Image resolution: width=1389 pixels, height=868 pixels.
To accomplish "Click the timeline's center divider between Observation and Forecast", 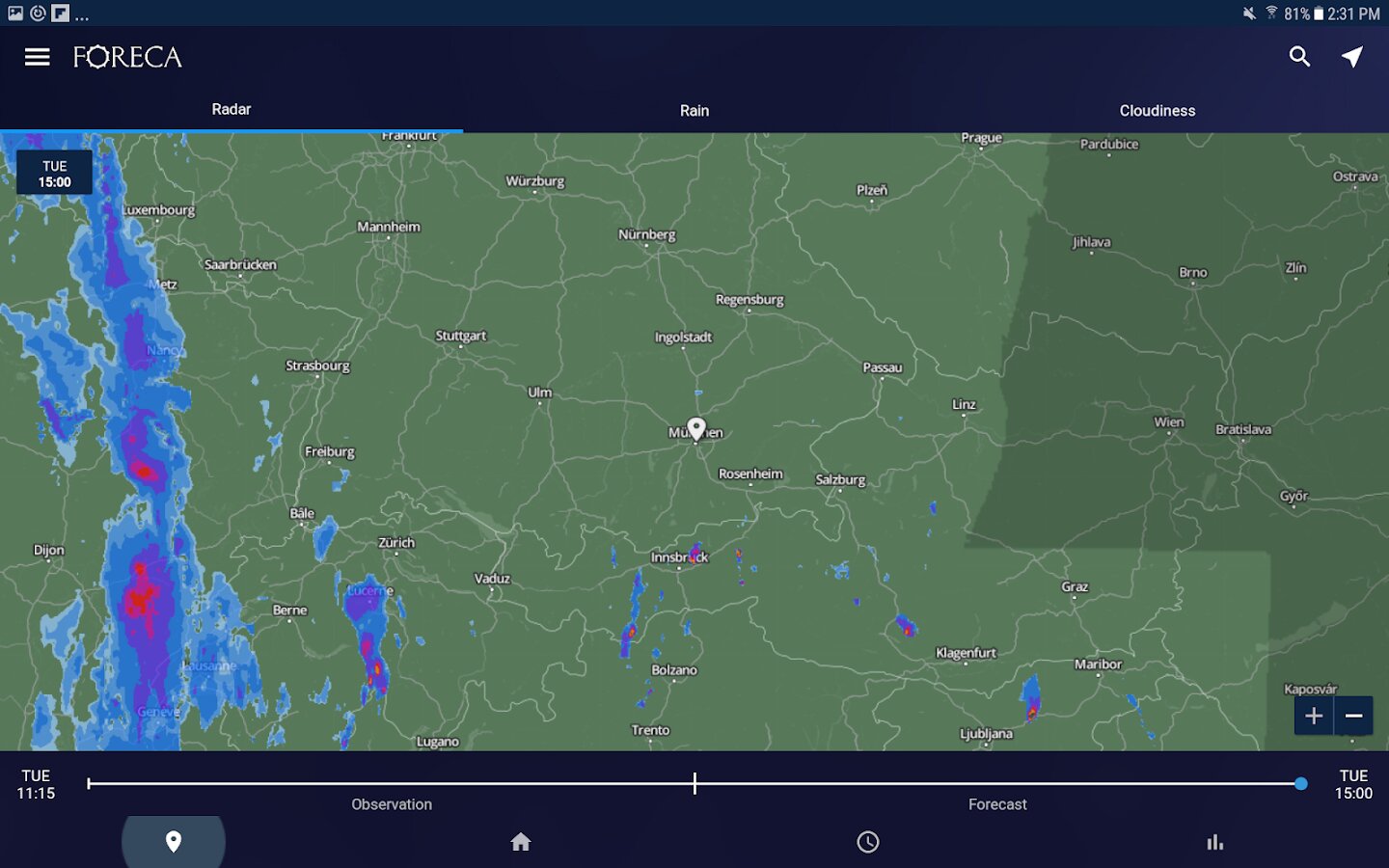I will pos(694,783).
